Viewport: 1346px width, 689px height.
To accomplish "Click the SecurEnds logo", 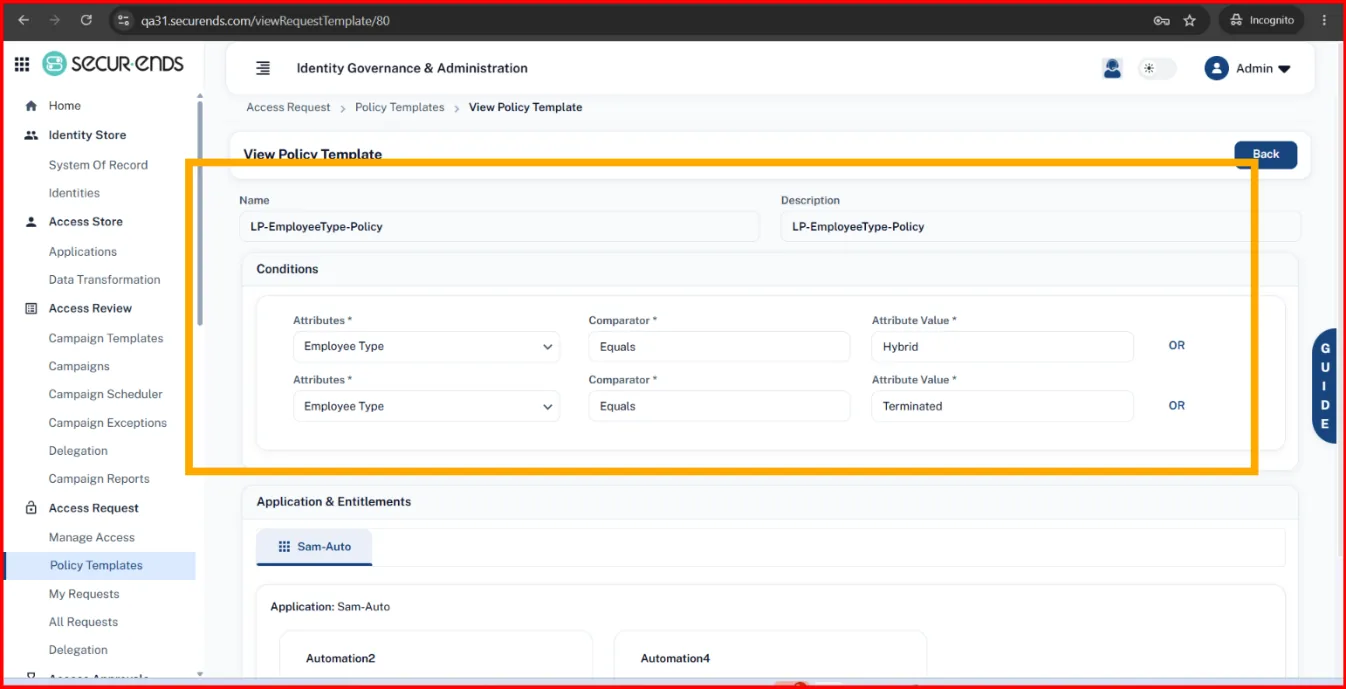I will pos(113,64).
